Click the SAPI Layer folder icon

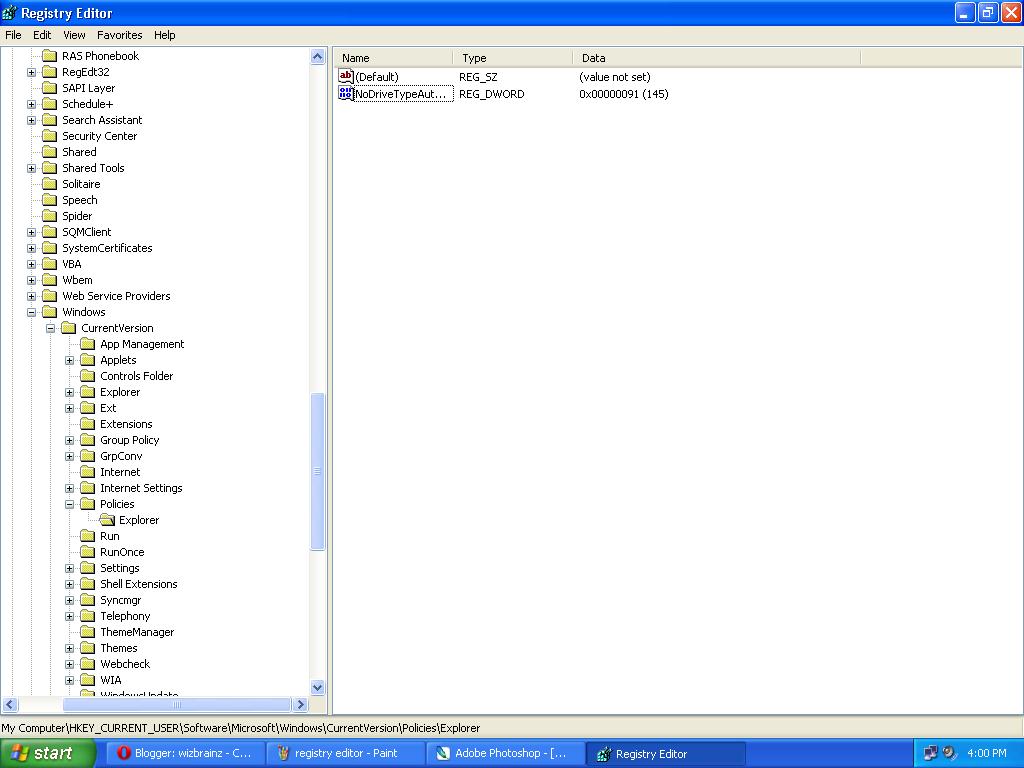coord(50,88)
